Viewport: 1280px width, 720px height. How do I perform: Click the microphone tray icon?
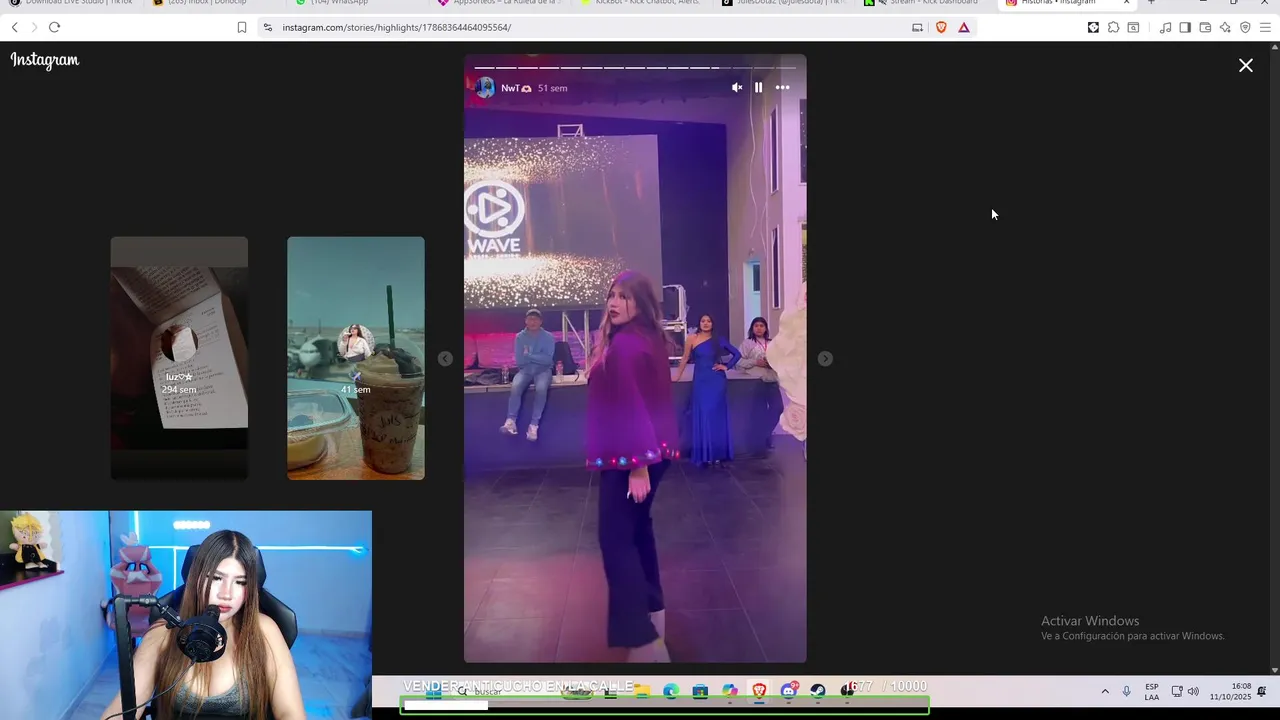(x=1126, y=691)
